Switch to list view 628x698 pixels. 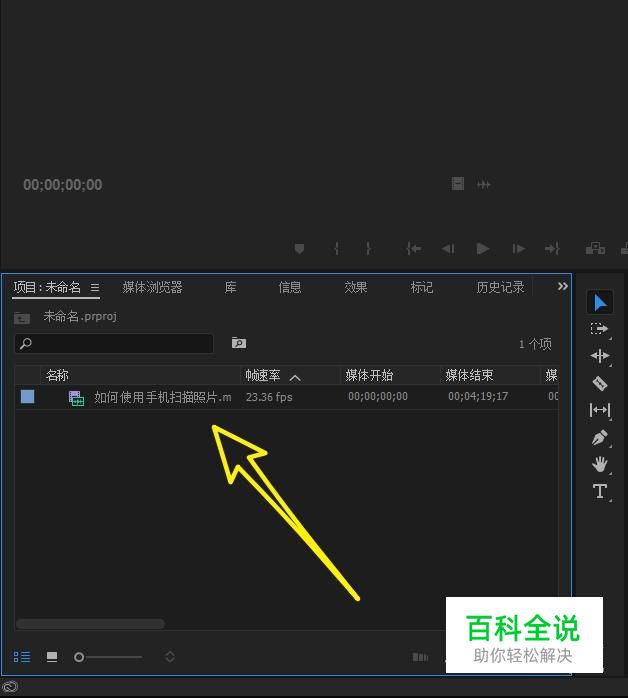point(22,657)
